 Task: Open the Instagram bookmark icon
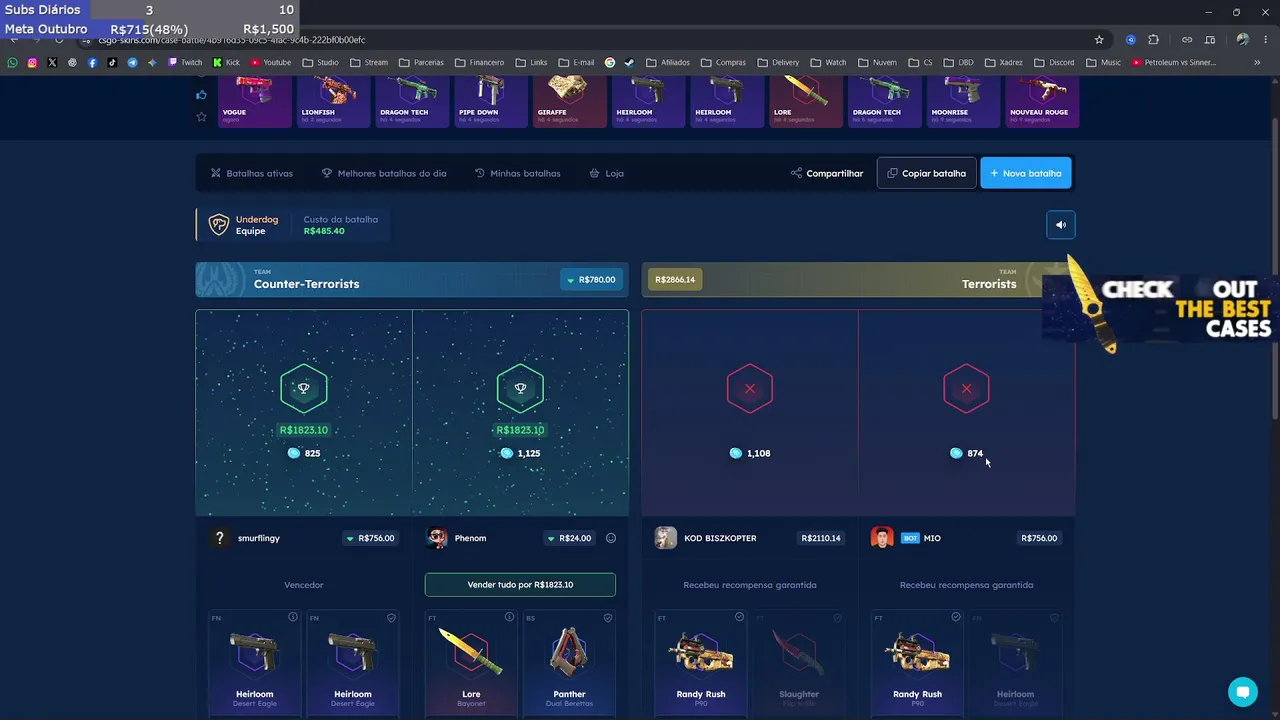tap(32, 63)
